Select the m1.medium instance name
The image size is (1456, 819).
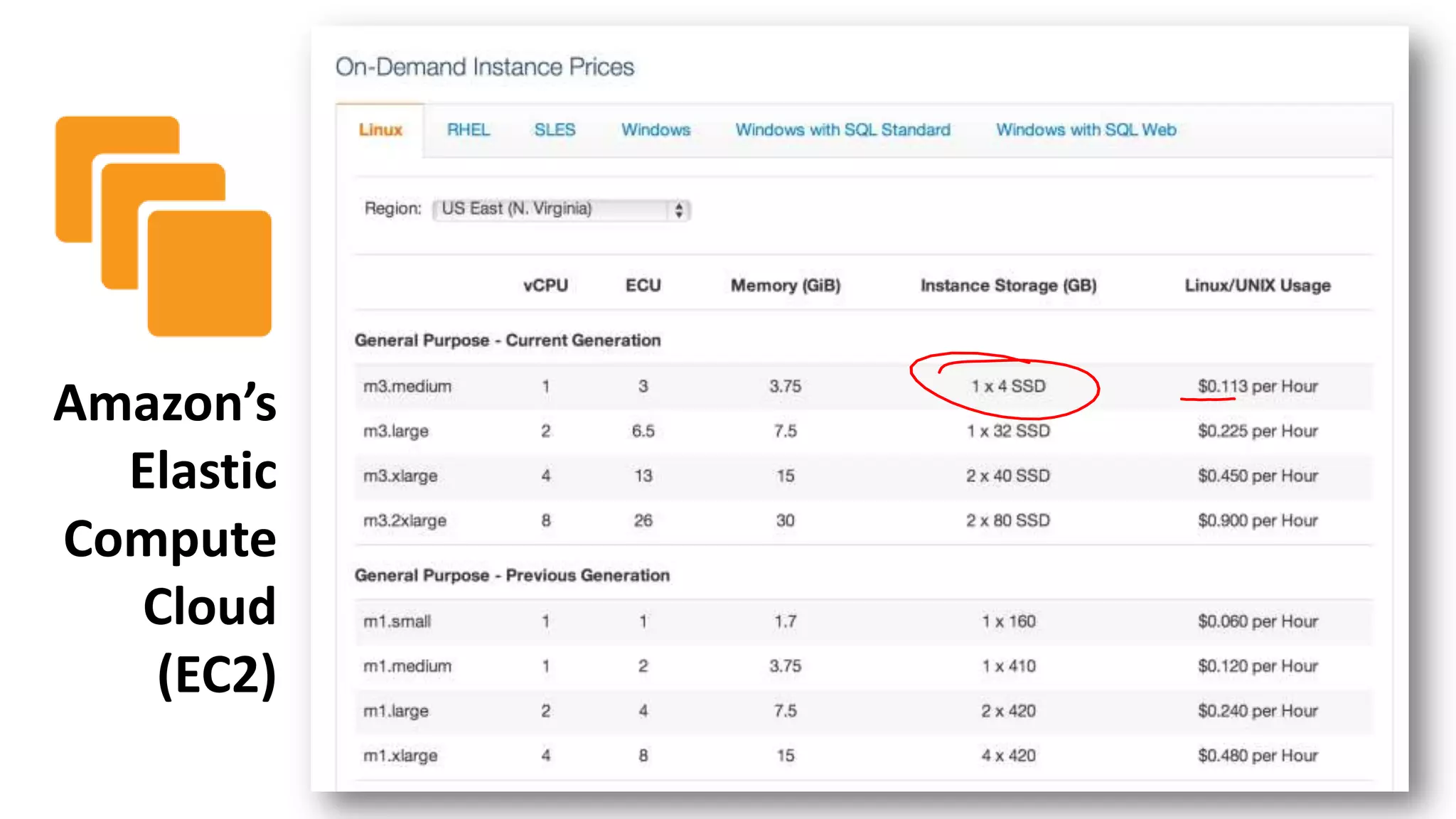click(407, 666)
